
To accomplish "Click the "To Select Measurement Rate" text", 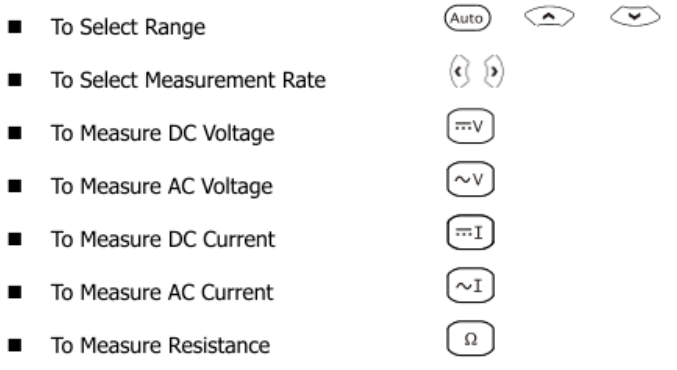I will tap(188, 80).
